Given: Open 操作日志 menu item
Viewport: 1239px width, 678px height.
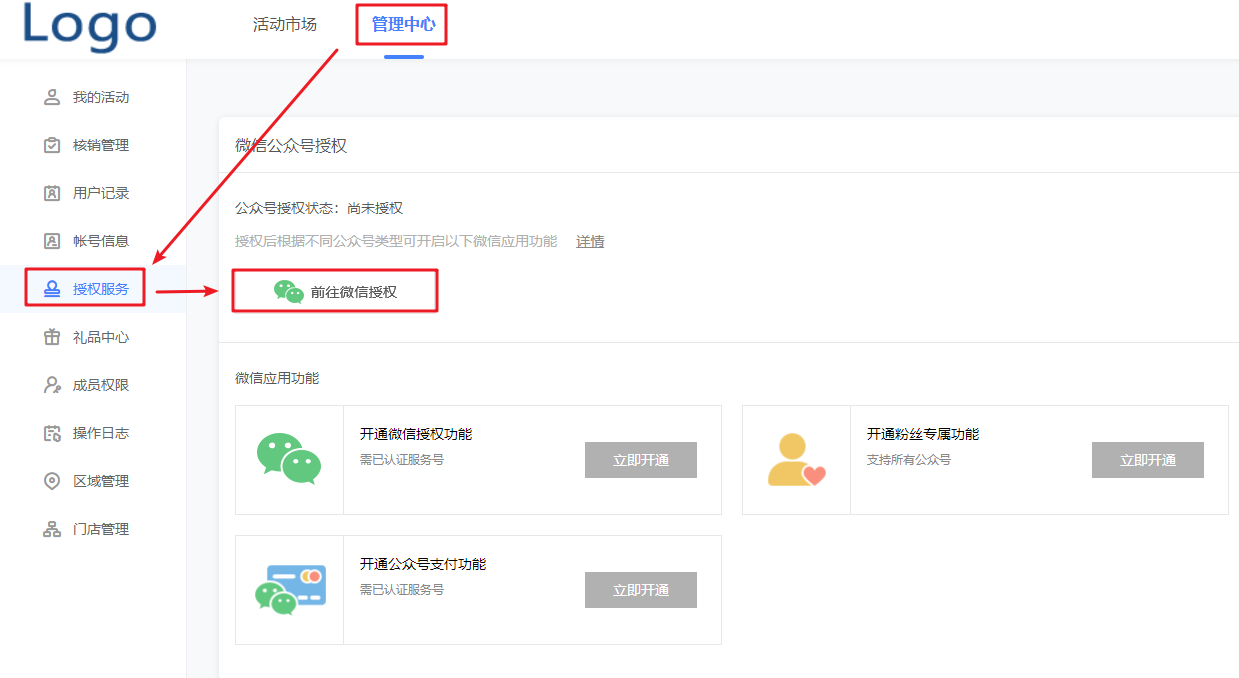Looking at the screenshot, I should click(101, 433).
